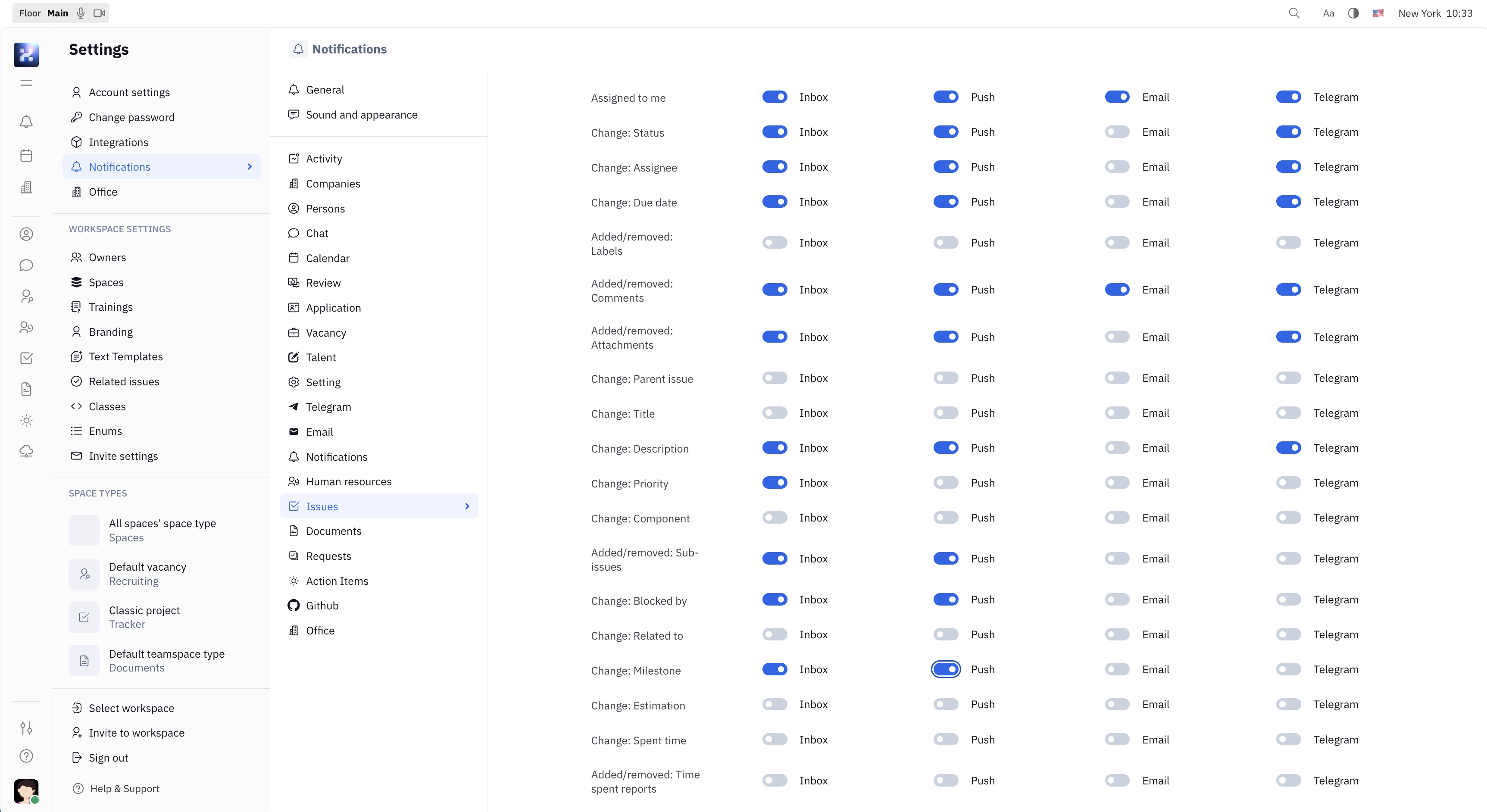Enable Email notifications for Change: Status
This screenshot has height=812, width=1487.
pyautogui.click(x=1118, y=131)
